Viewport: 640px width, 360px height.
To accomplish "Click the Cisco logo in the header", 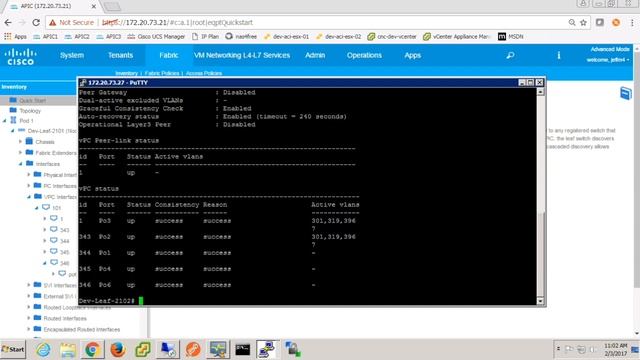I will click(20, 57).
